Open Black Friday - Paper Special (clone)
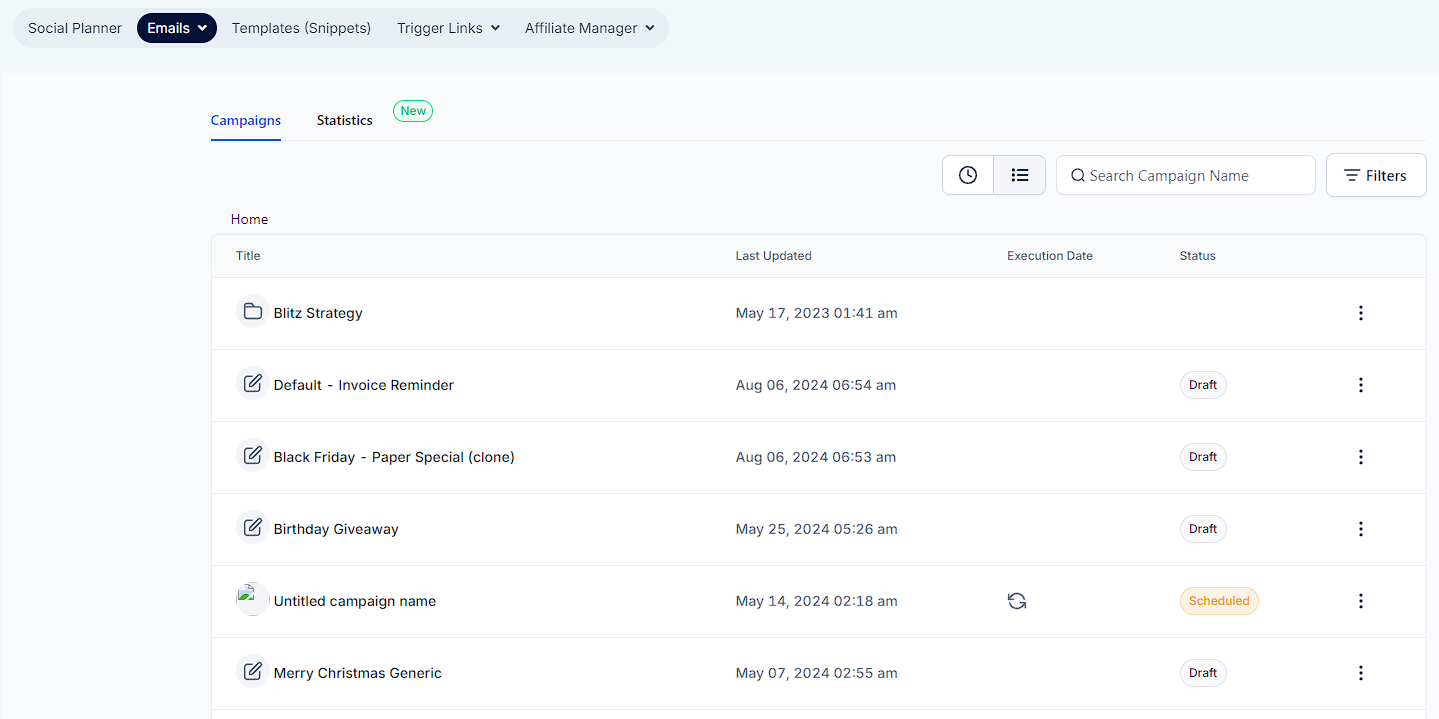Screen dimensions: 1439x719 394,457
